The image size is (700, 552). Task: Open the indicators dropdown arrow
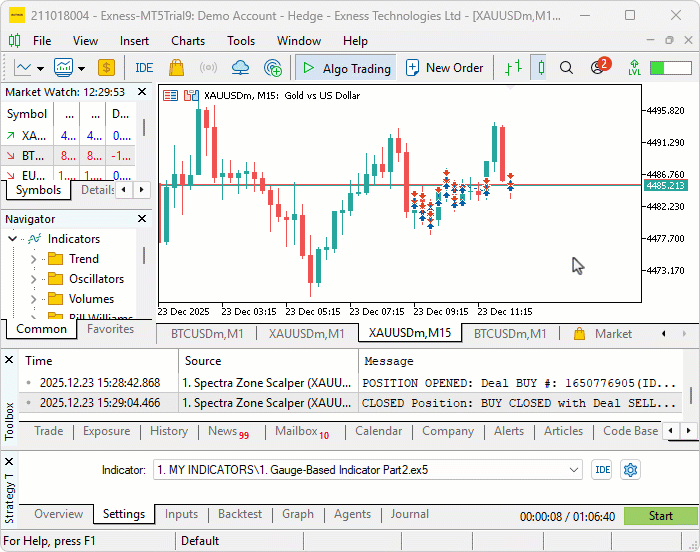click(x=81, y=69)
